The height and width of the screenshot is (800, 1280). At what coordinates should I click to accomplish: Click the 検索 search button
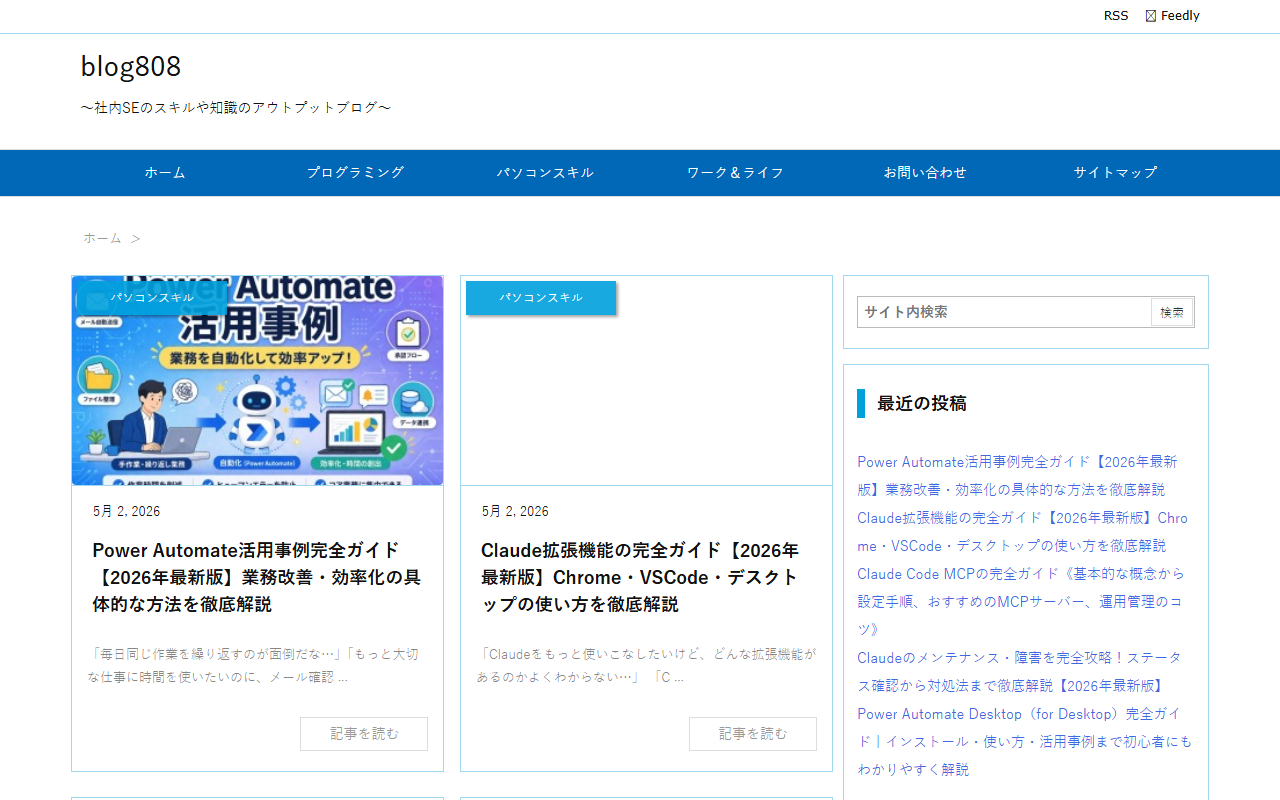point(1172,312)
